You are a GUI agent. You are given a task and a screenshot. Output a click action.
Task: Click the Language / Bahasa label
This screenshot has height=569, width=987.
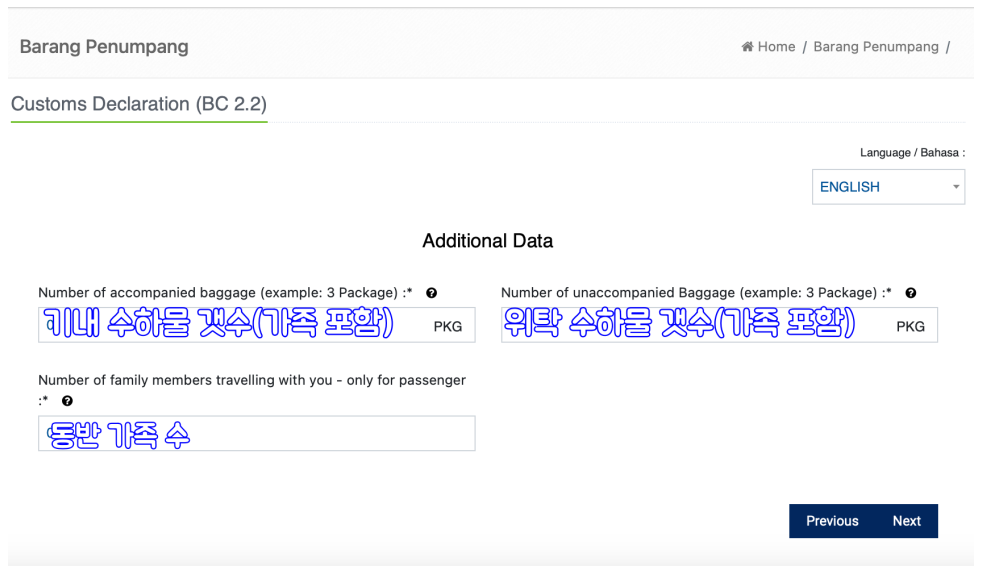(912, 152)
